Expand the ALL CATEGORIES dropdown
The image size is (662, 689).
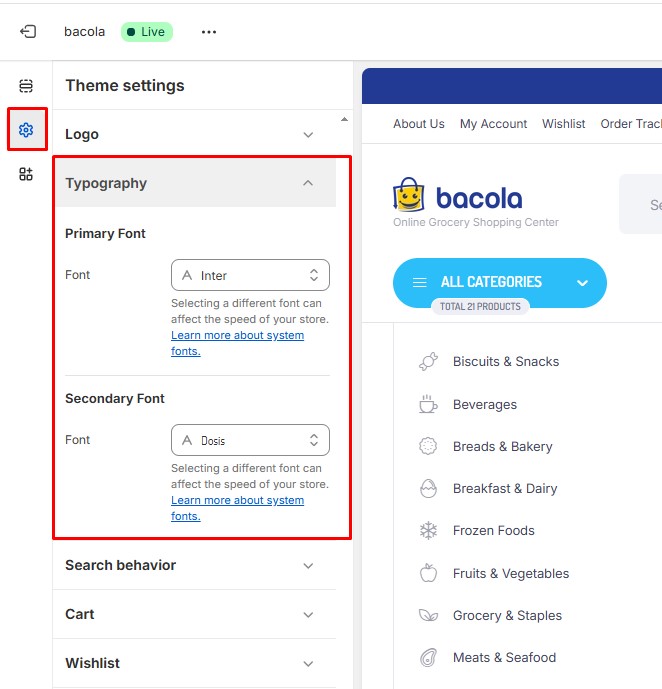click(x=500, y=283)
